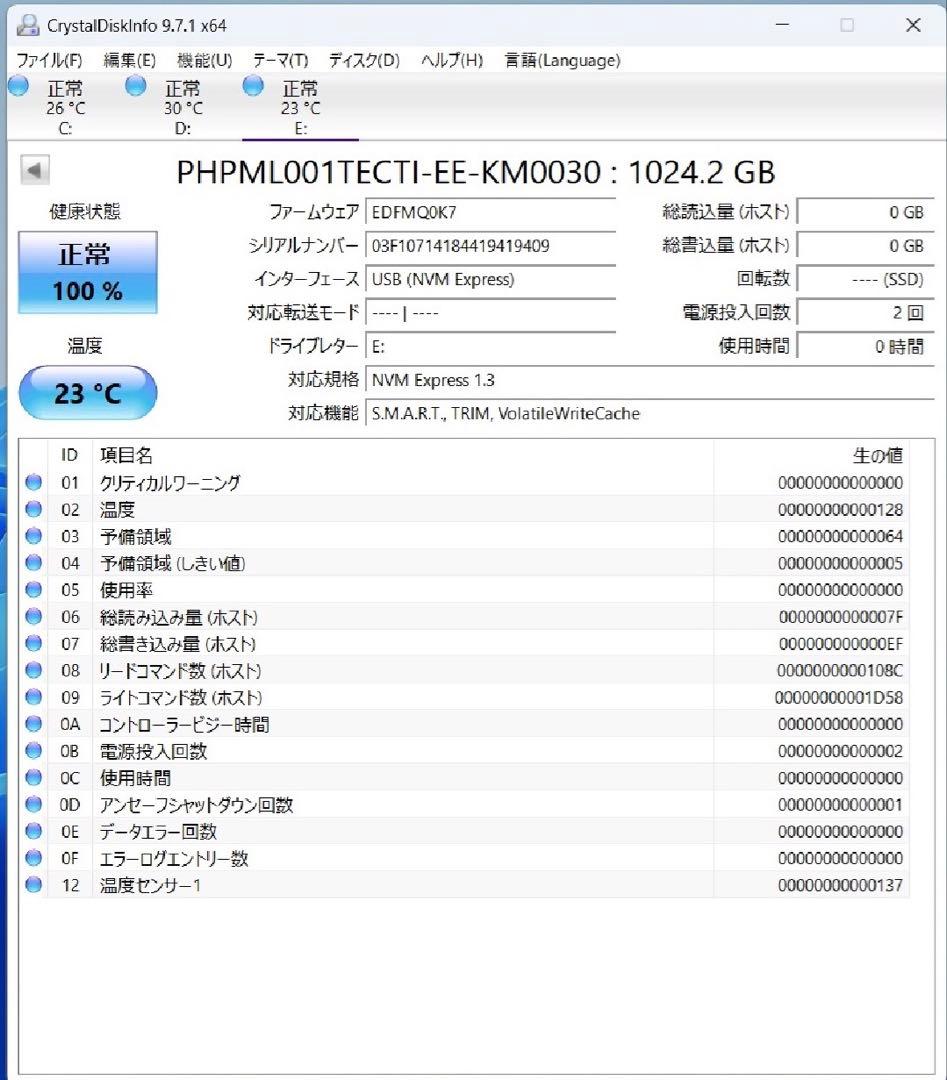Click the status dot next to データエラー回数
947x1080 pixels.
coord(33,831)
